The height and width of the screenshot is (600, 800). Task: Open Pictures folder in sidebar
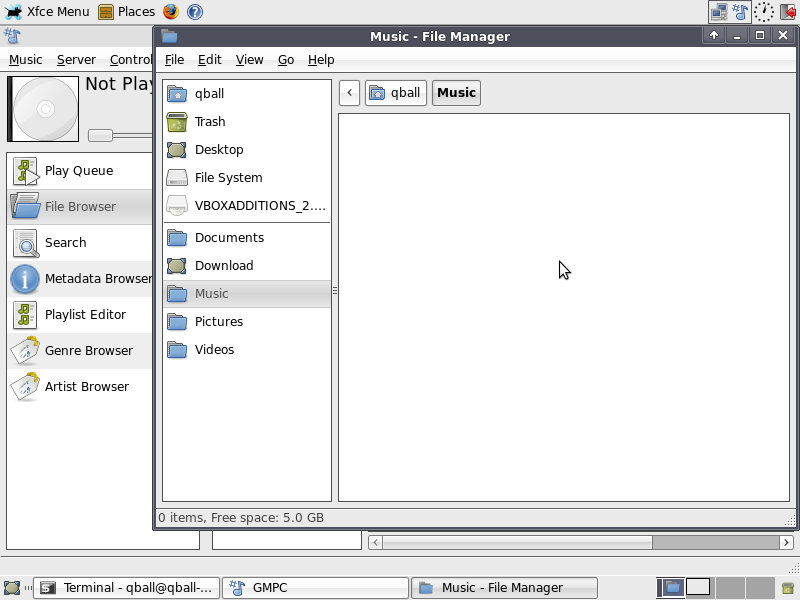coord(247,321)
